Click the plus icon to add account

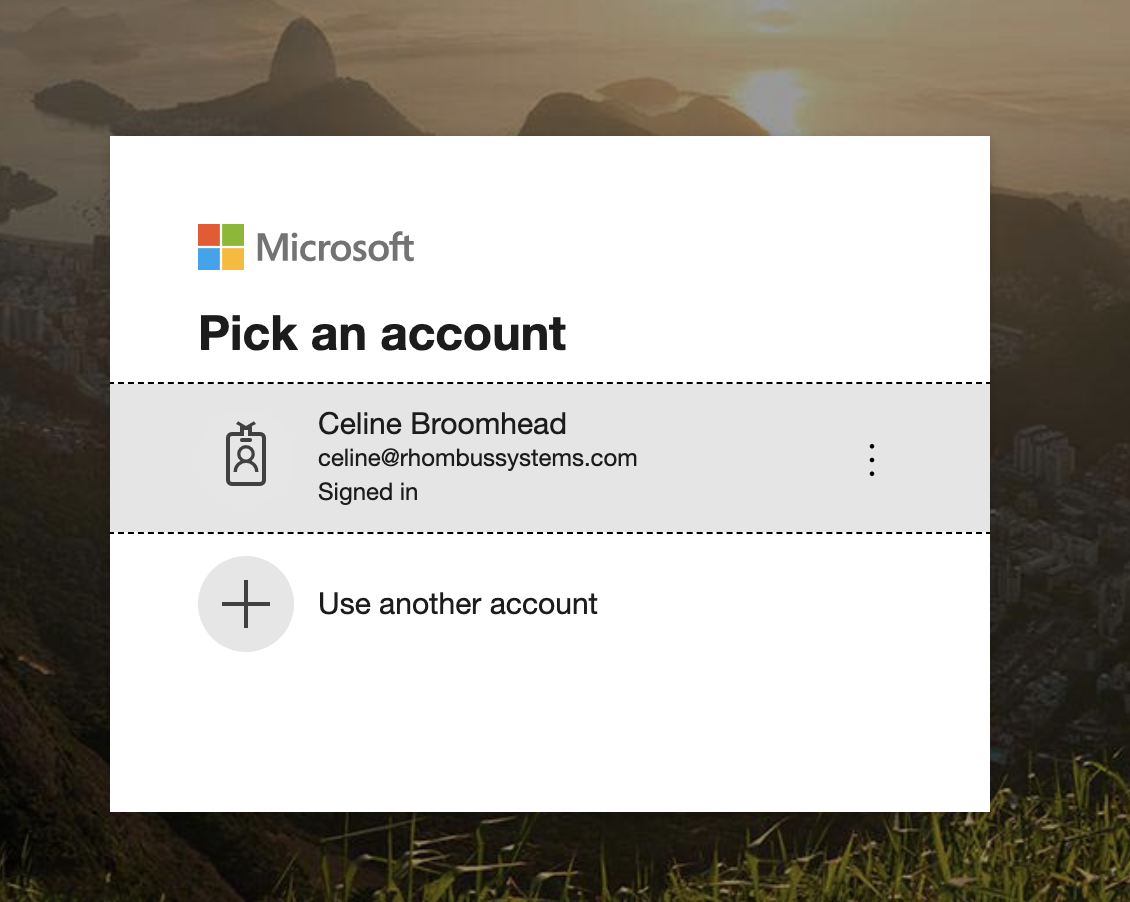[x=246, y=604]
